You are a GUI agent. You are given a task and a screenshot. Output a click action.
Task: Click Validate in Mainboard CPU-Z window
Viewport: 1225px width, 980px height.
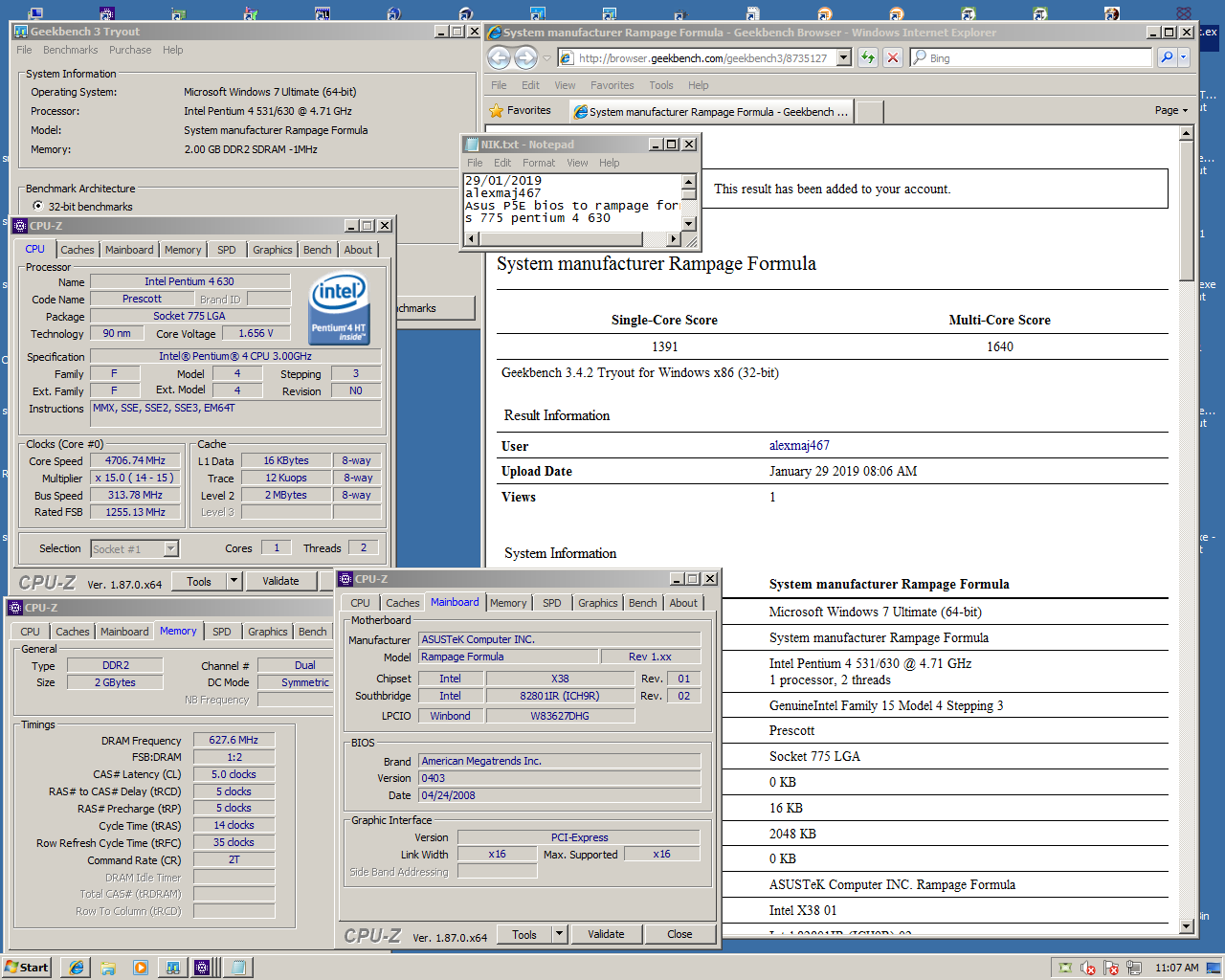point(606,934)
